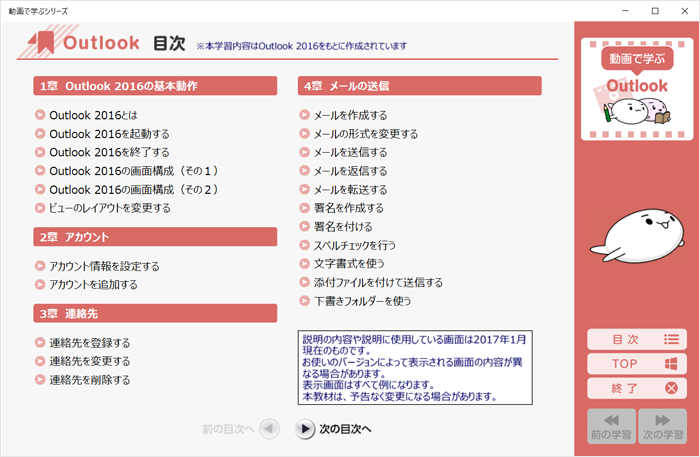Open 'ビューのレイアウトを変更する' lesson

(x=110, y=208)
